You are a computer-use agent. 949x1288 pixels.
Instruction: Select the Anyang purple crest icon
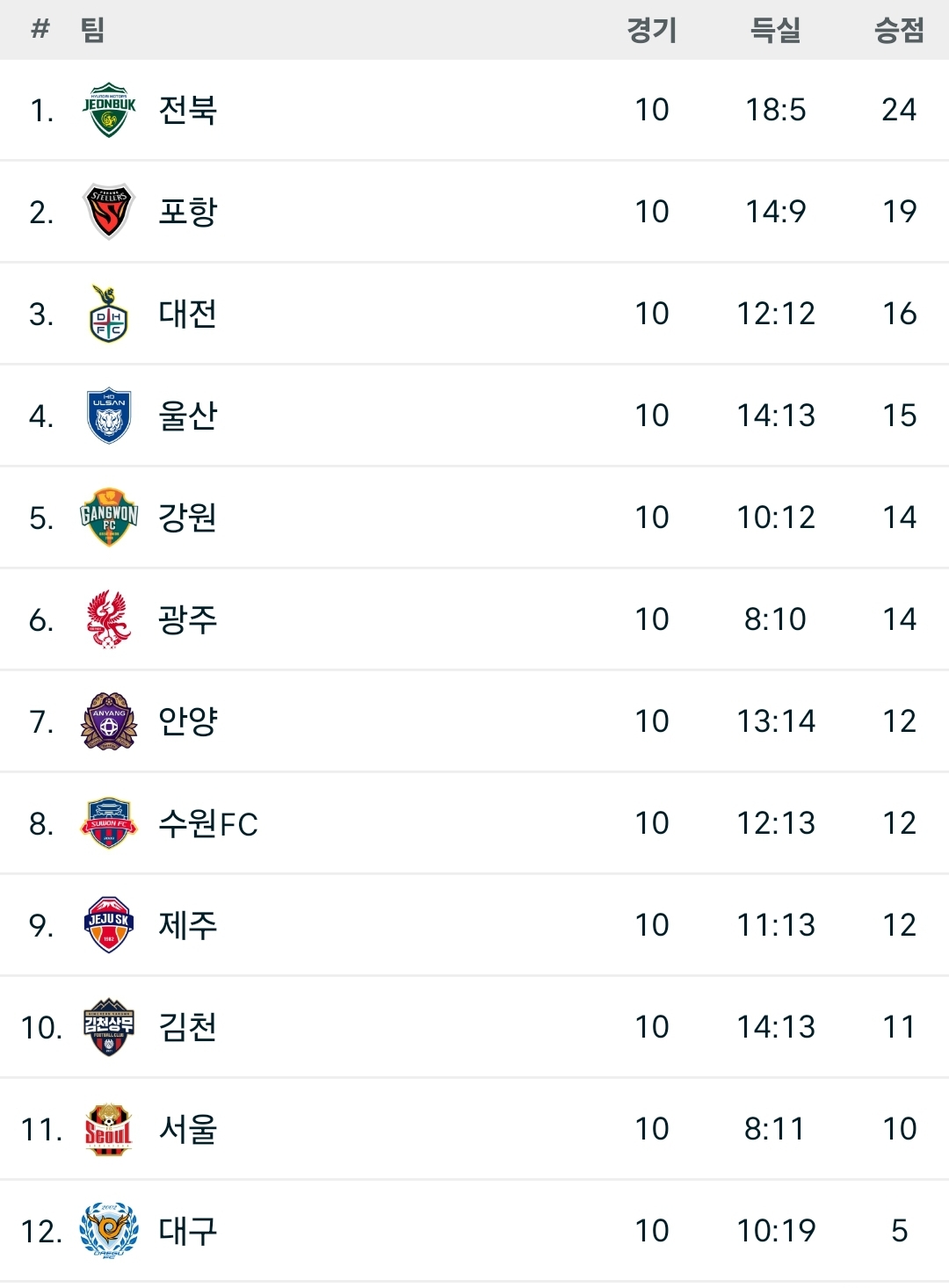tap(109, 721)
